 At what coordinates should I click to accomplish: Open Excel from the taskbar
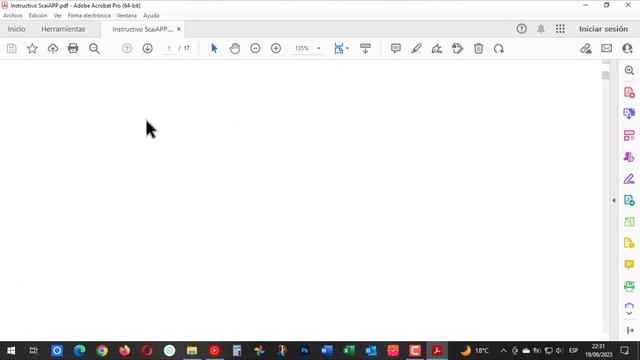(x=349, y=351)
